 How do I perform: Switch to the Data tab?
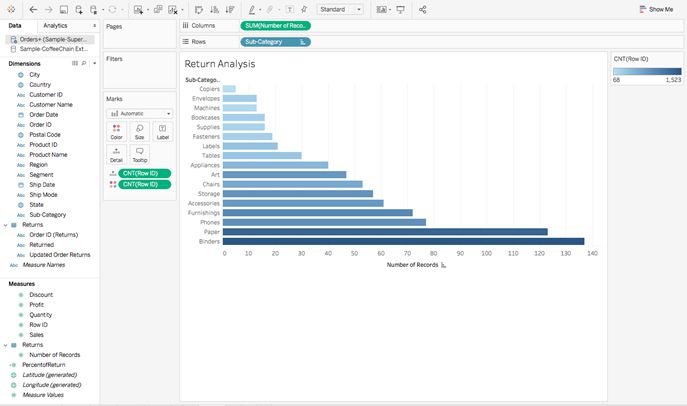15,26
